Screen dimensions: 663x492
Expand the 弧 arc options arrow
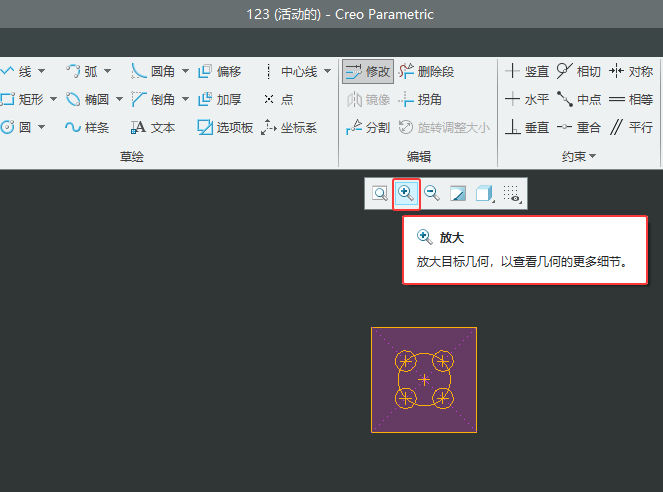(107, 71)
